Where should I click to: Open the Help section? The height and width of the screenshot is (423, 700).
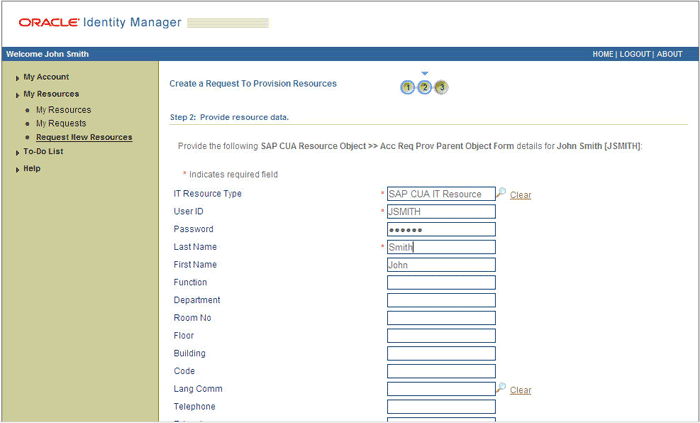coord(32,168)
